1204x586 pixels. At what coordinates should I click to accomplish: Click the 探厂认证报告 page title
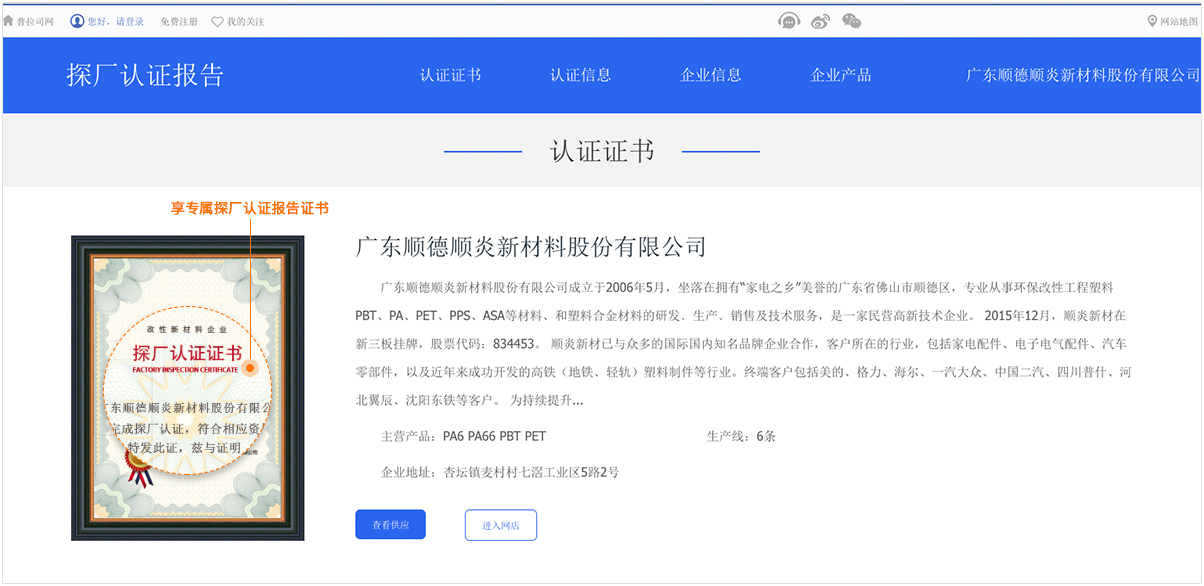(x=145, y=75)
